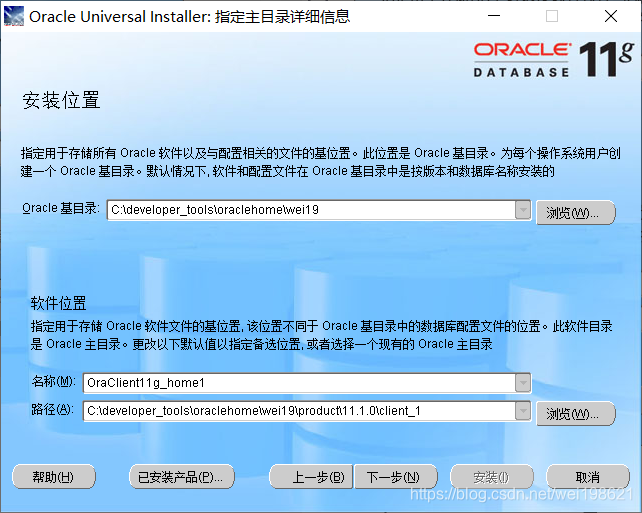Proceed with 下一步(N)
The width and height of the screenshot is (642, 513).
[x=396, y=477]
